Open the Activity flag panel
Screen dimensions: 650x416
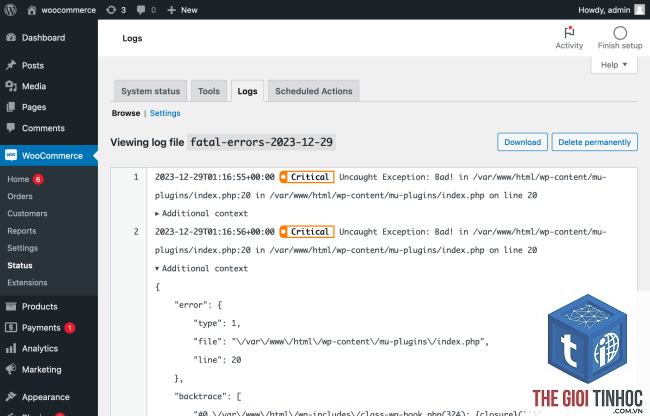(569, 38)
